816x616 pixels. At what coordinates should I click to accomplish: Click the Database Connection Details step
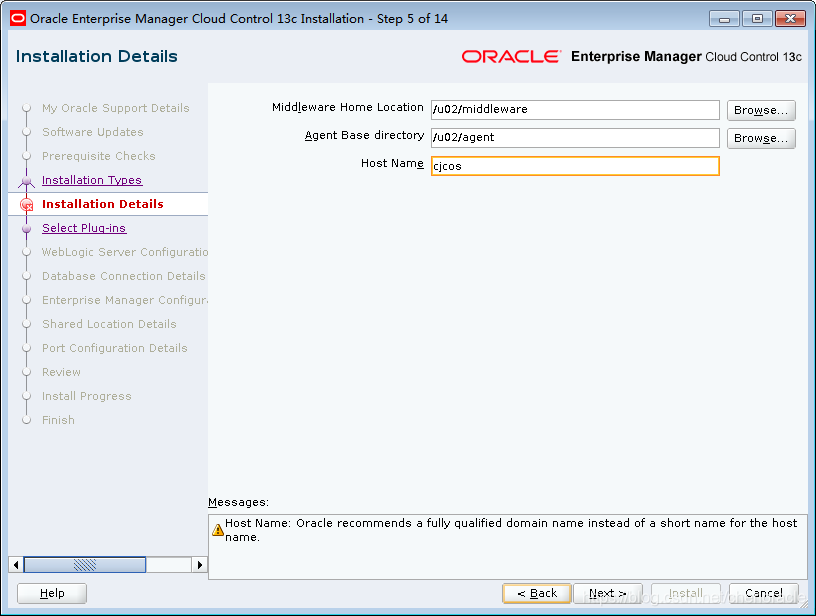pos(124,276)
